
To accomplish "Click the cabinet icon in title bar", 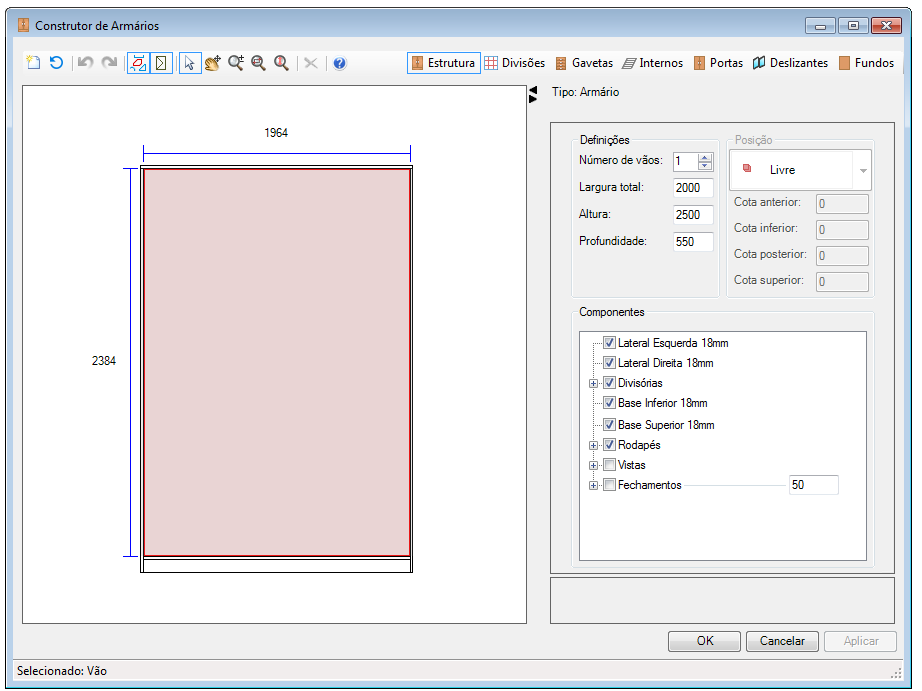I will (23, 25).
